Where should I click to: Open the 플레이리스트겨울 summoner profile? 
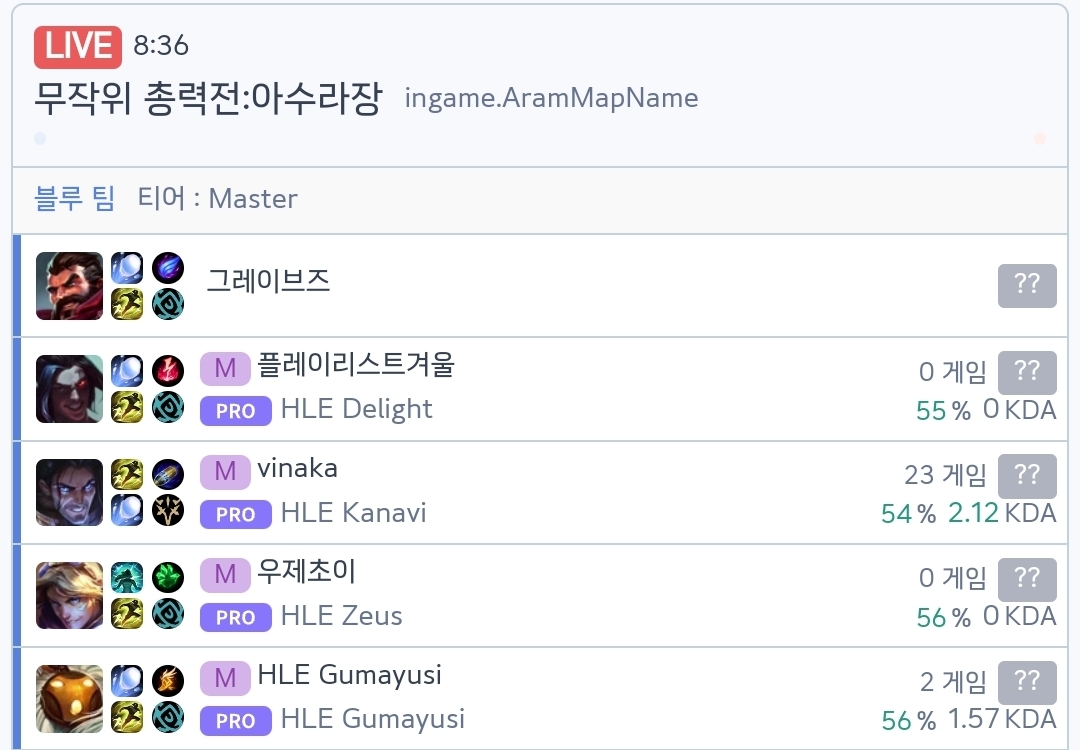click(x=356, y=365)
